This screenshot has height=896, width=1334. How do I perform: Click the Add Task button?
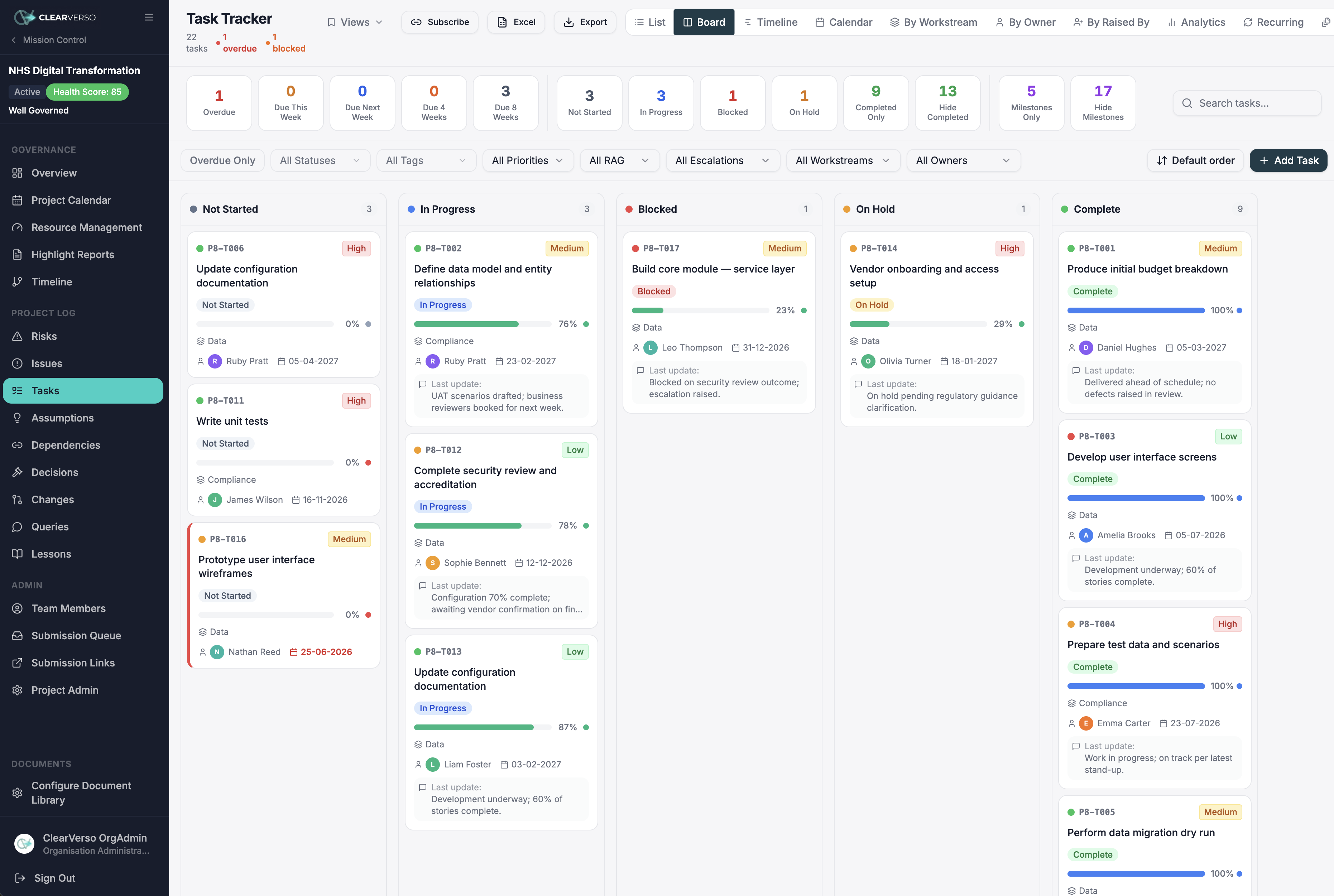point(1288,160)
